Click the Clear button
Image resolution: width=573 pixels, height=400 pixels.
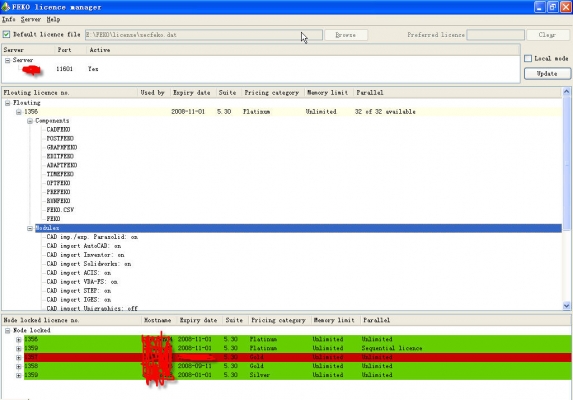pyautogui.click(x=547, y=35)
